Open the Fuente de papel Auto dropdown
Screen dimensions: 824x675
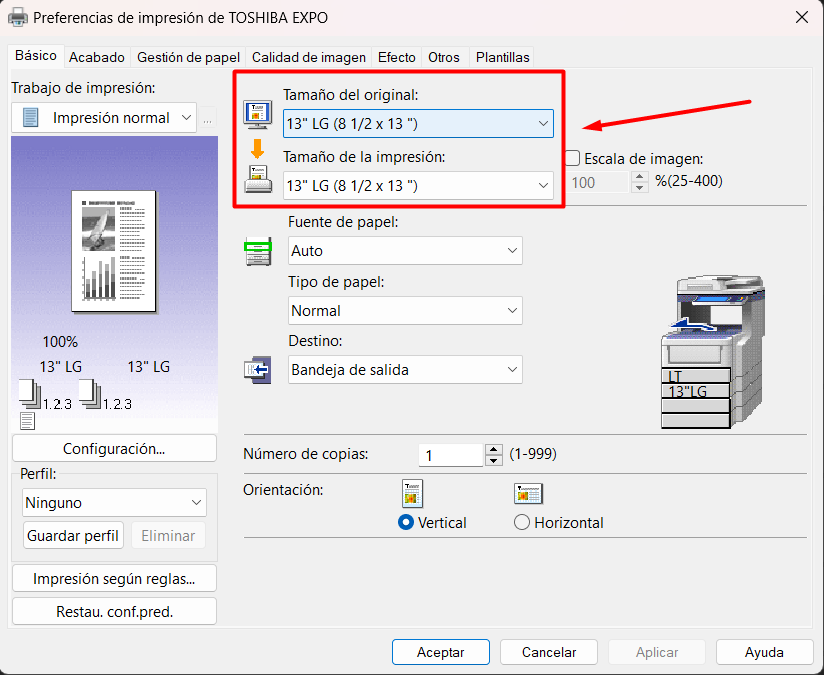tap(405, 251)
